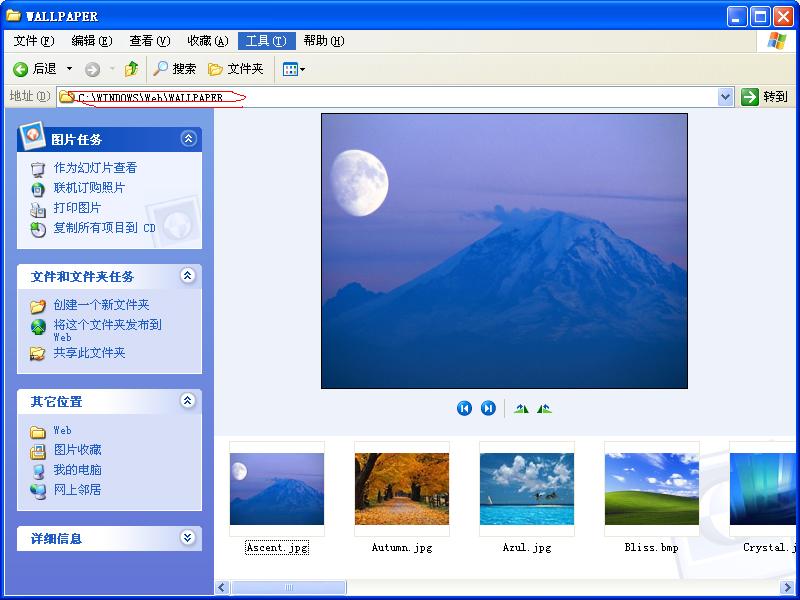Screen dimensions: 800x600
Task: Collapse the 图片任务 panel
Action: pos(187,139)
